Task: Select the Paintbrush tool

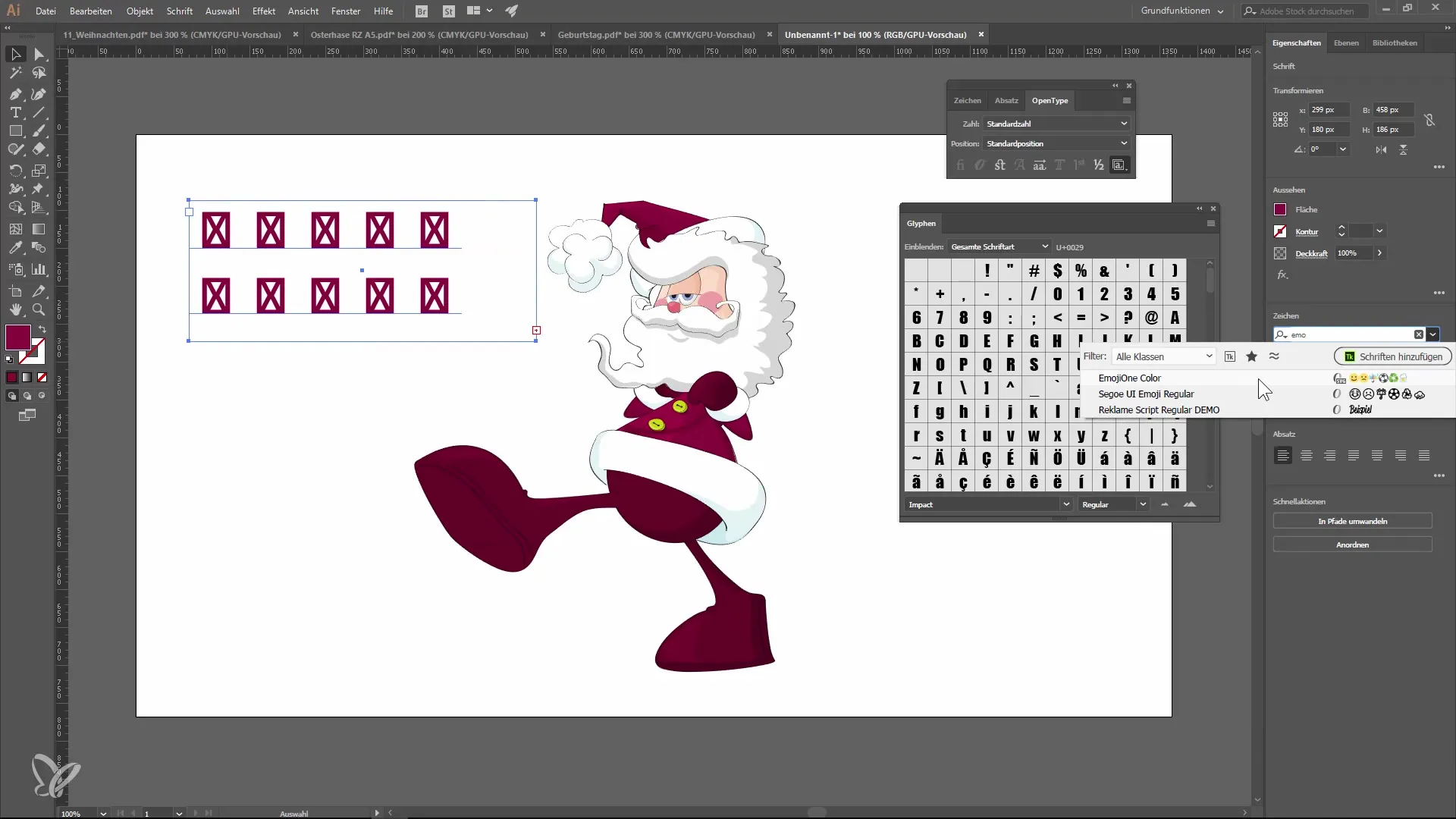Action: click(x=39, y=131)
